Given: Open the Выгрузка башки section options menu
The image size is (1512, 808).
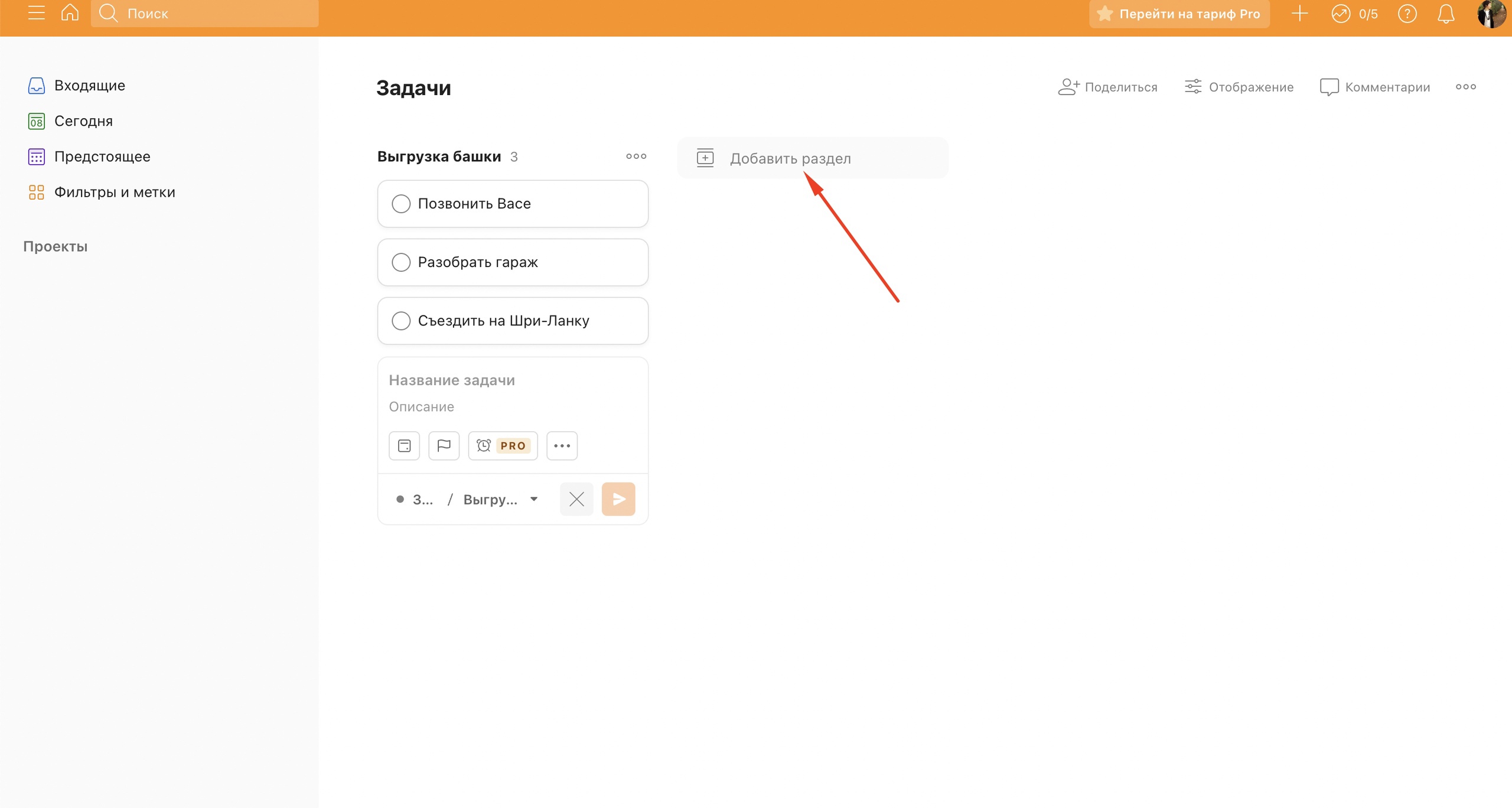Looking at the screenshot, I should pyautogui.click(x=636, y=156).
